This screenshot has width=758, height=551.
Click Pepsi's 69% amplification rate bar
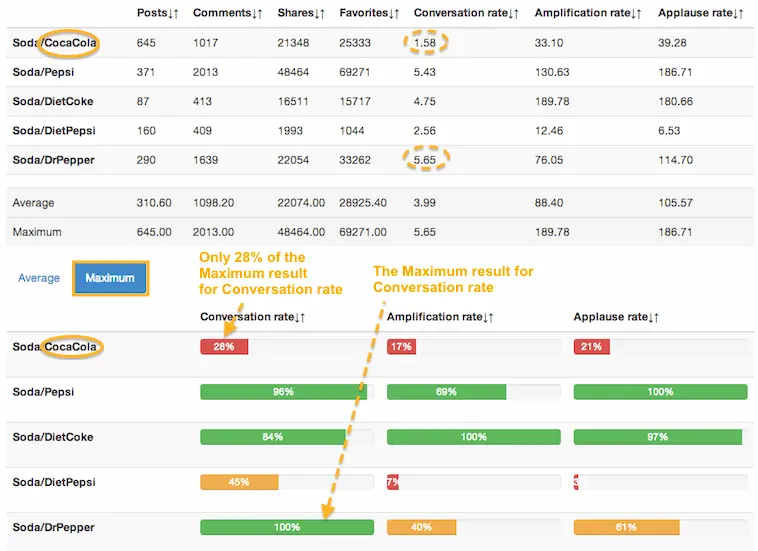coord(446,392)
